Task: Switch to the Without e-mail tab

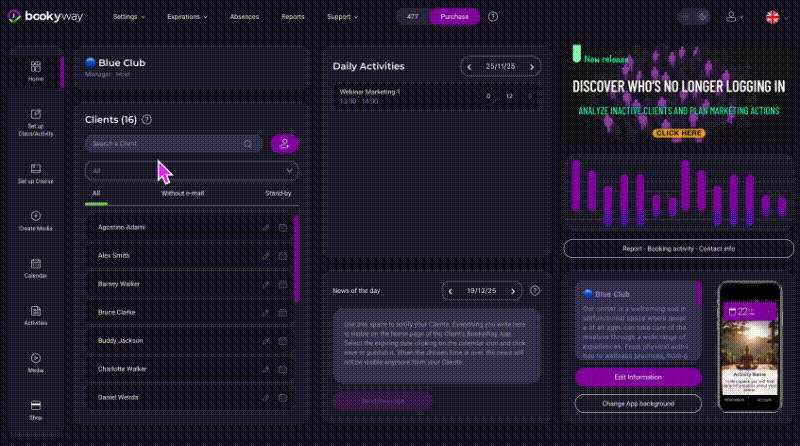Action: tap(182, 193)
